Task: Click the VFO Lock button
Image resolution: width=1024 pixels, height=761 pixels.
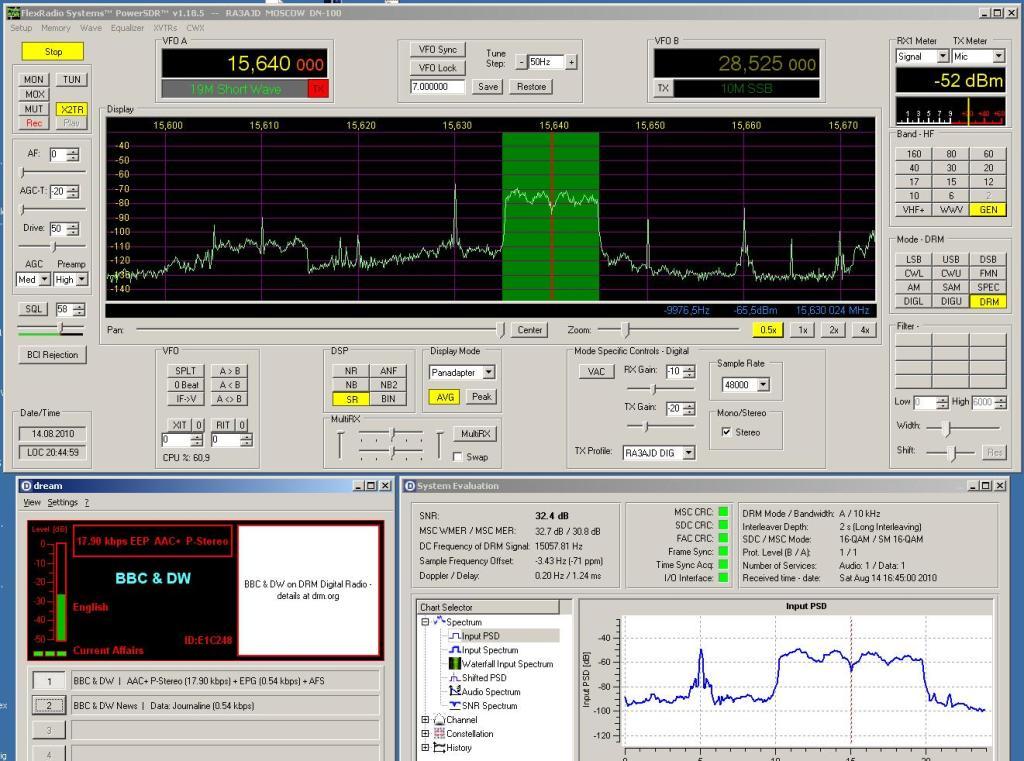Action: 437,68
